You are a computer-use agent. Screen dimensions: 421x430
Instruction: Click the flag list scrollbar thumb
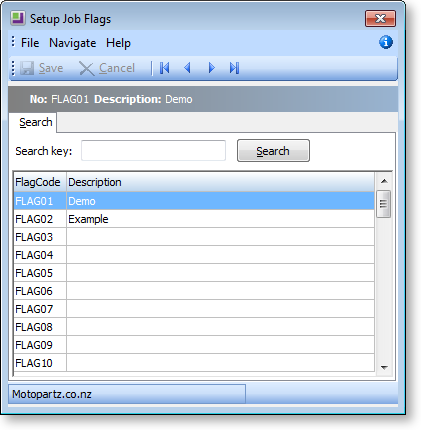click(384, 204)
